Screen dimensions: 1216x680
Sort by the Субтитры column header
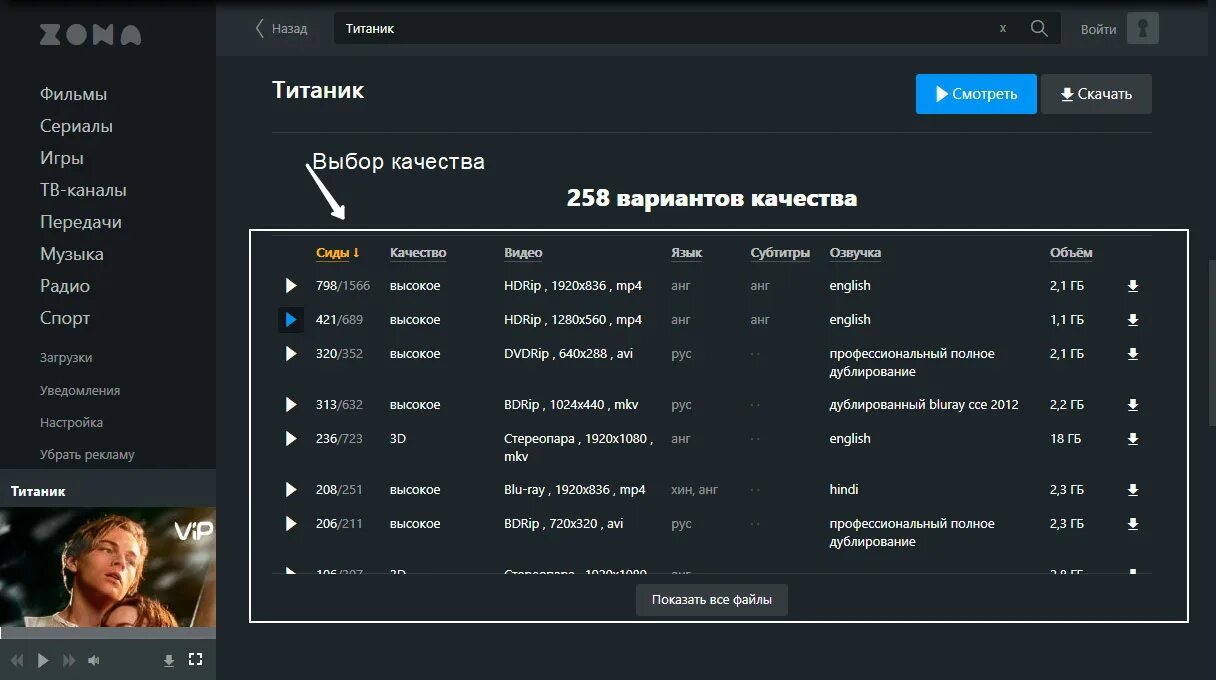[780, 253]
